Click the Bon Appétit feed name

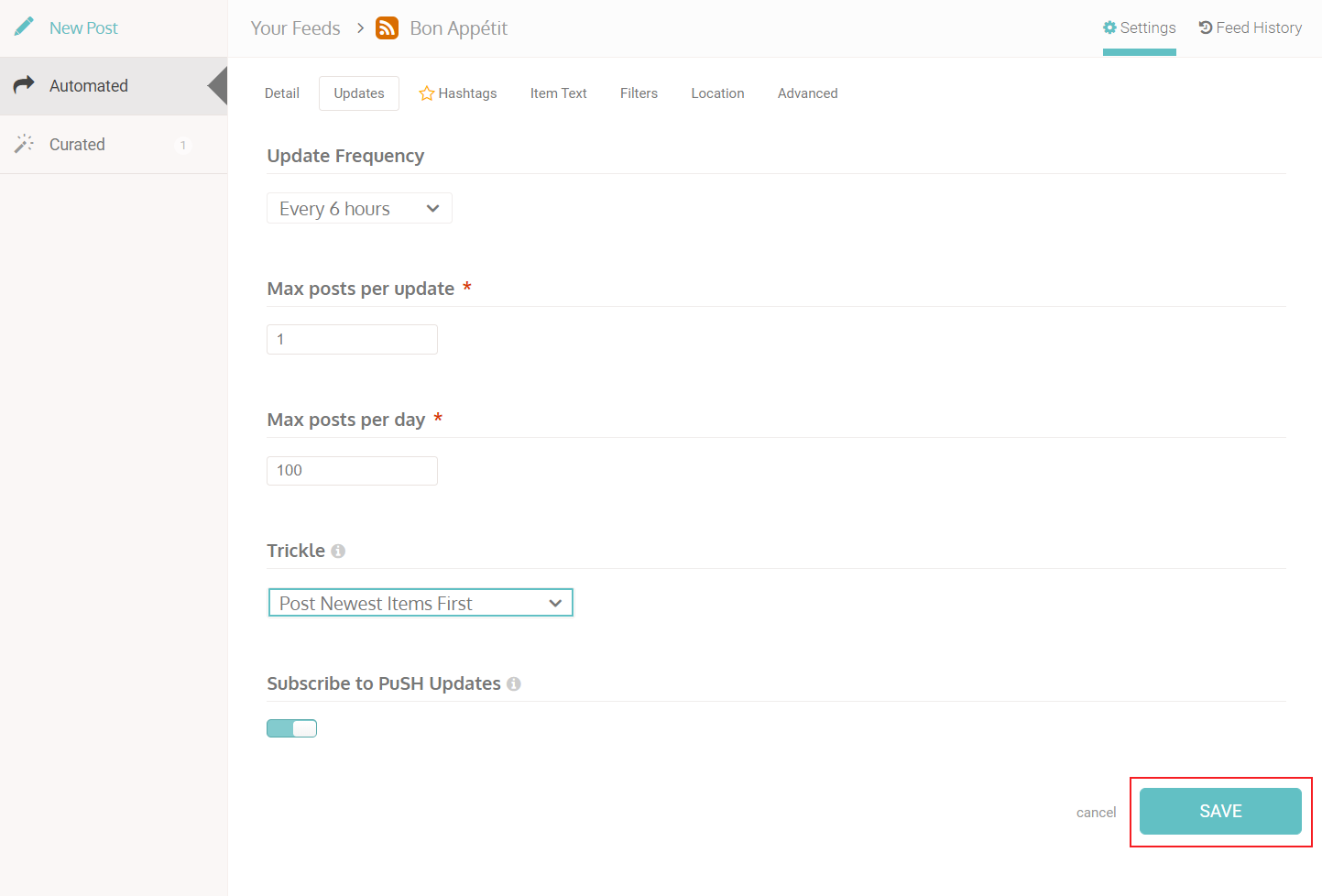(459, 28)
